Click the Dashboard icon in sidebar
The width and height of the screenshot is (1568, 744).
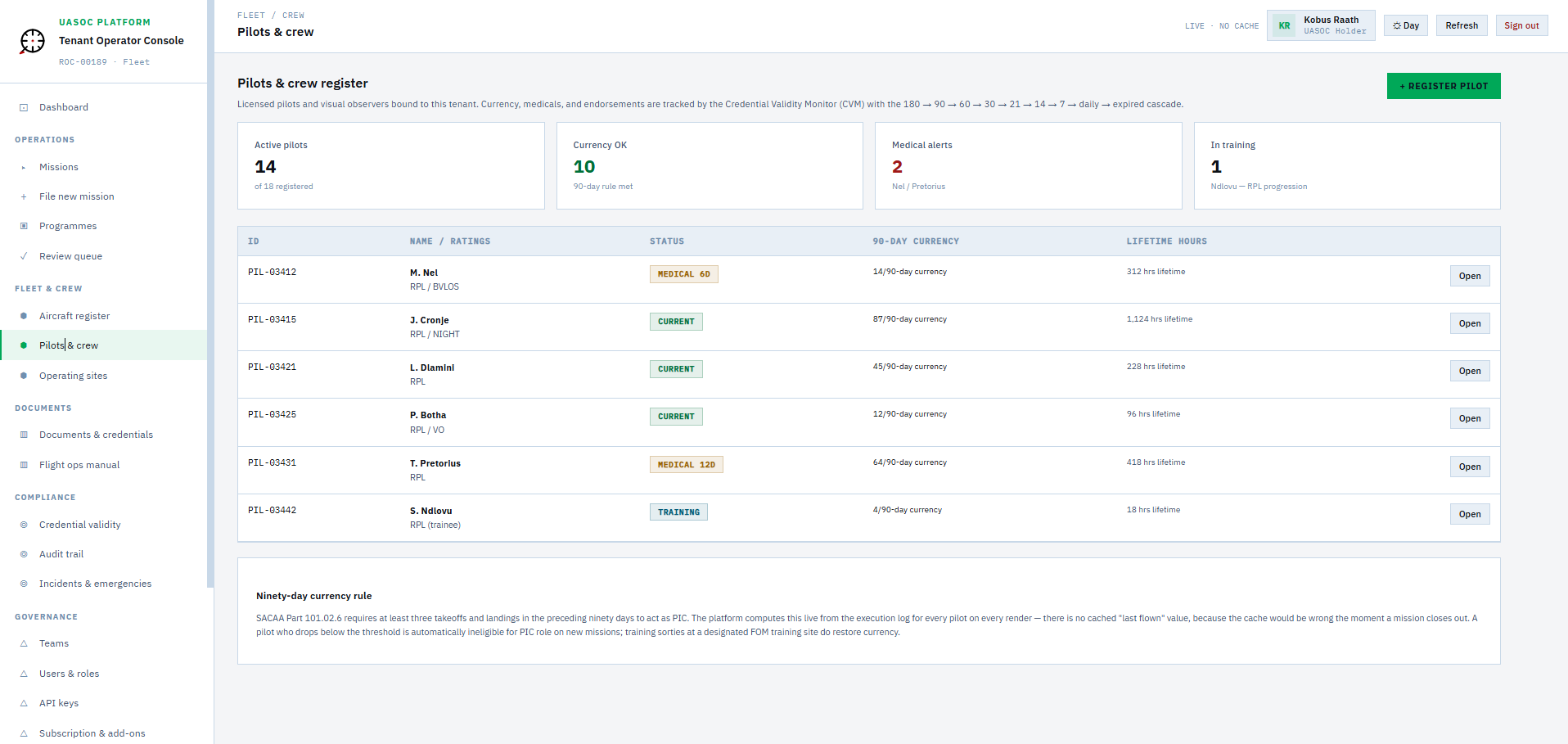[24, 107]
